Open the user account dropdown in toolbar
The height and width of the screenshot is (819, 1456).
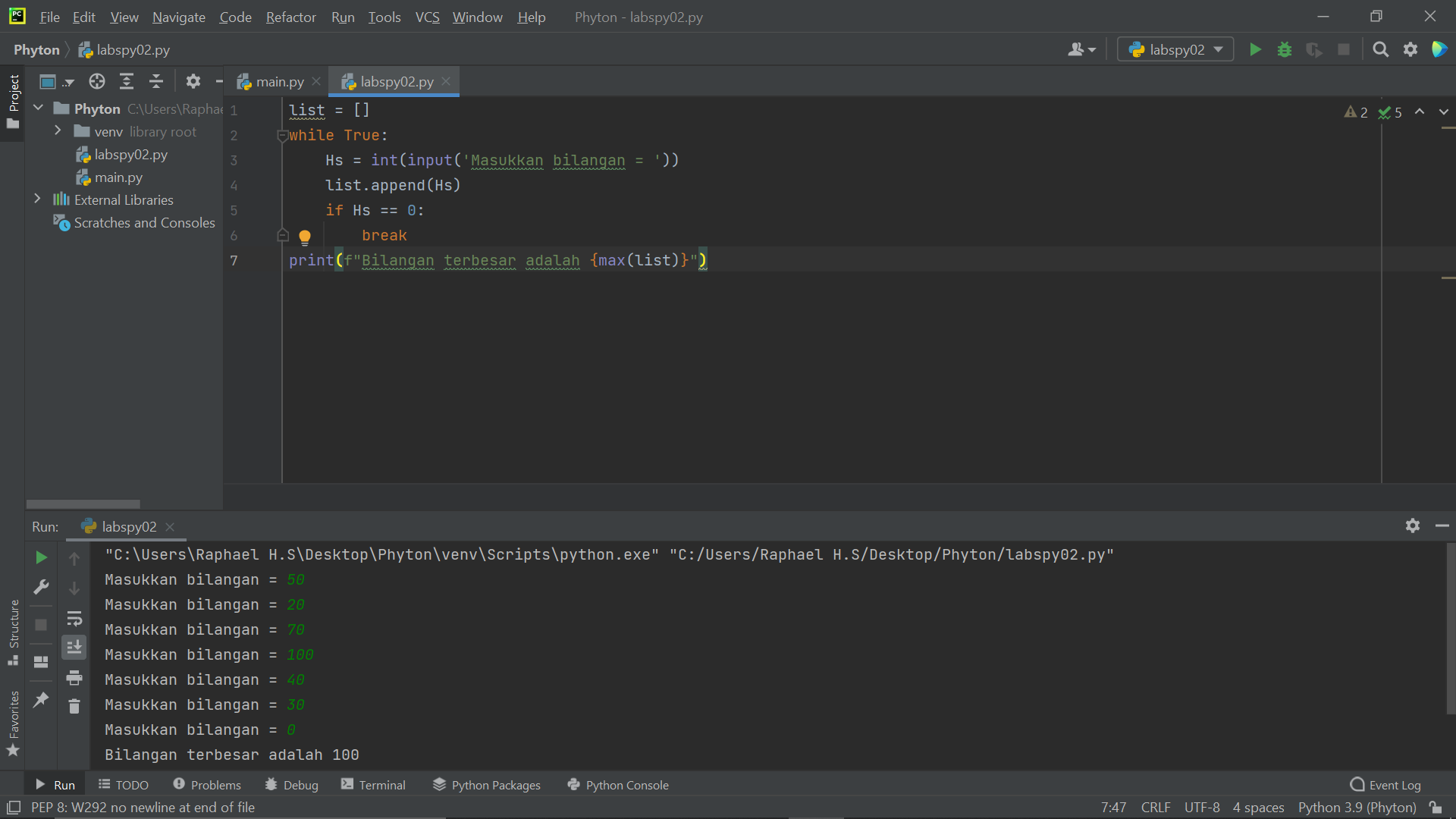pyautogui.click(x=1082, y=50)
